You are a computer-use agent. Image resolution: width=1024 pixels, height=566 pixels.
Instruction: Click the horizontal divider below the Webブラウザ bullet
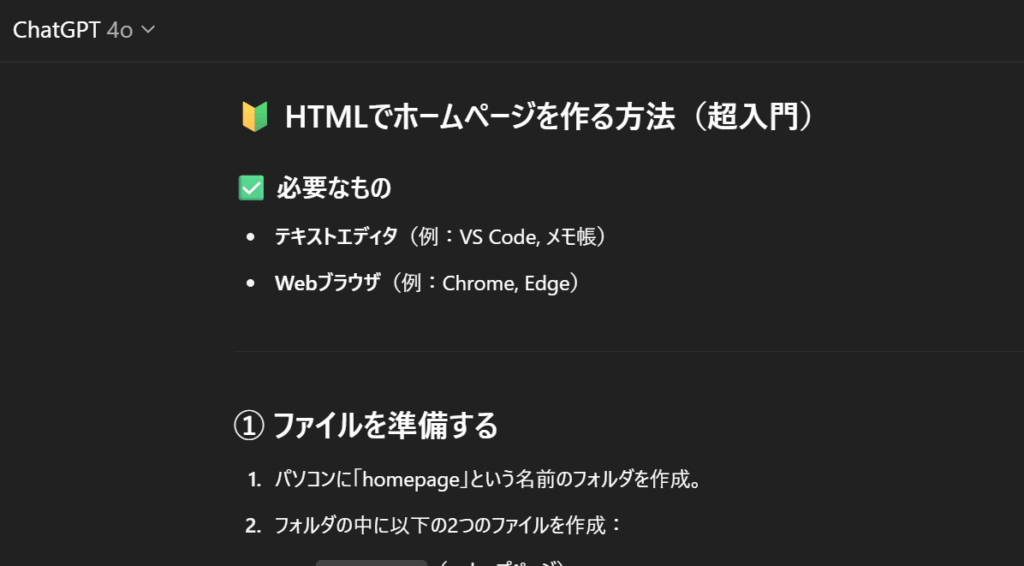[x=628, y=351]
